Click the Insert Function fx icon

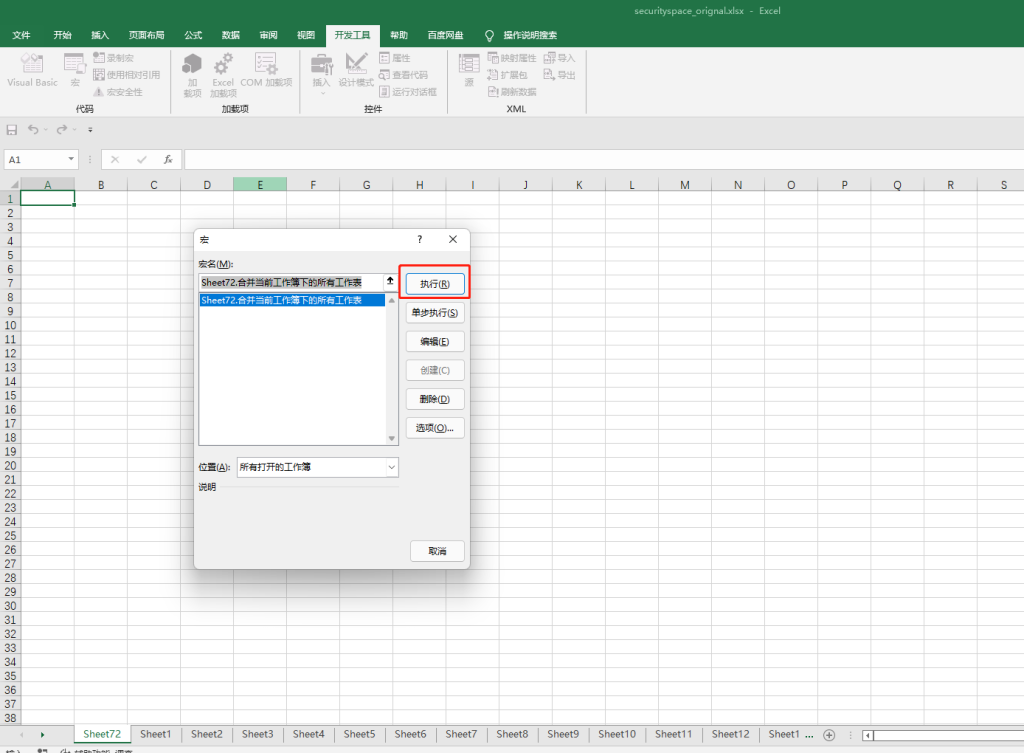click(x=168, y=159)
